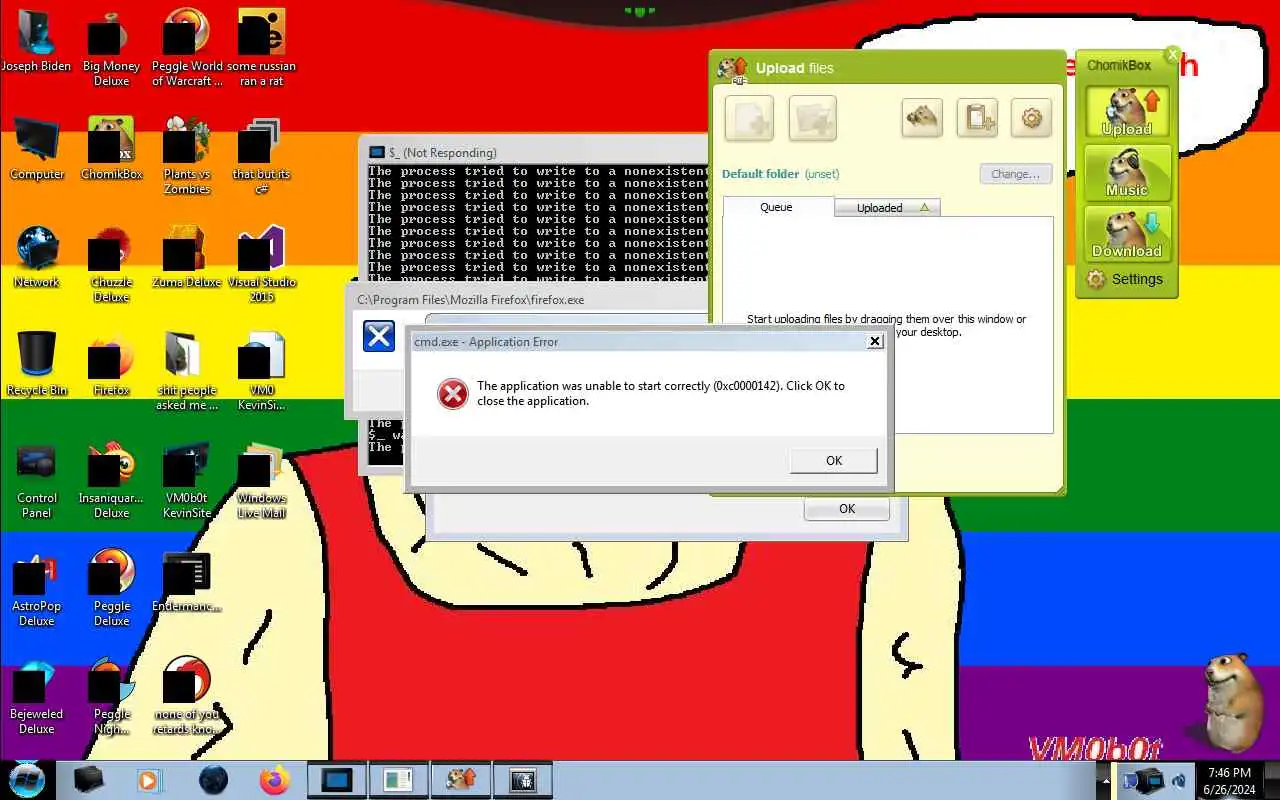Click the firefox.exe dialog title bar
1280x800 pixels.
point(530,299)
